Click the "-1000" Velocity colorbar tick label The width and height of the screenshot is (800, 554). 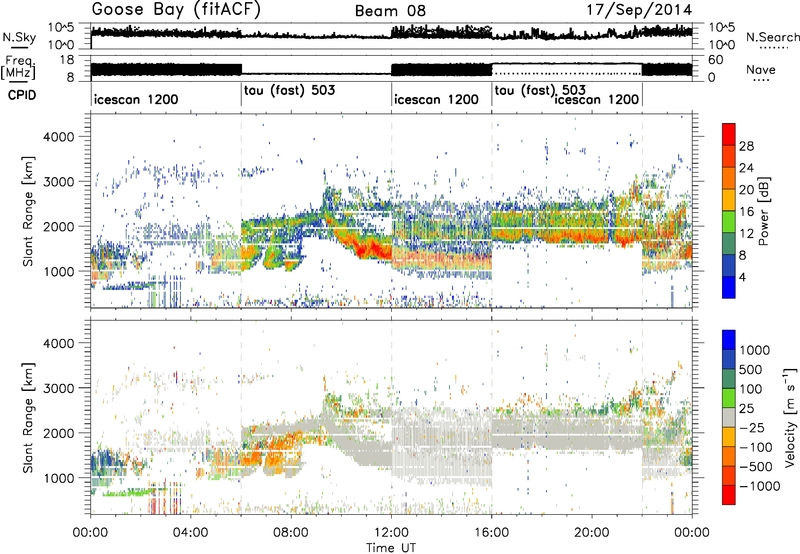tap(760, 486)
